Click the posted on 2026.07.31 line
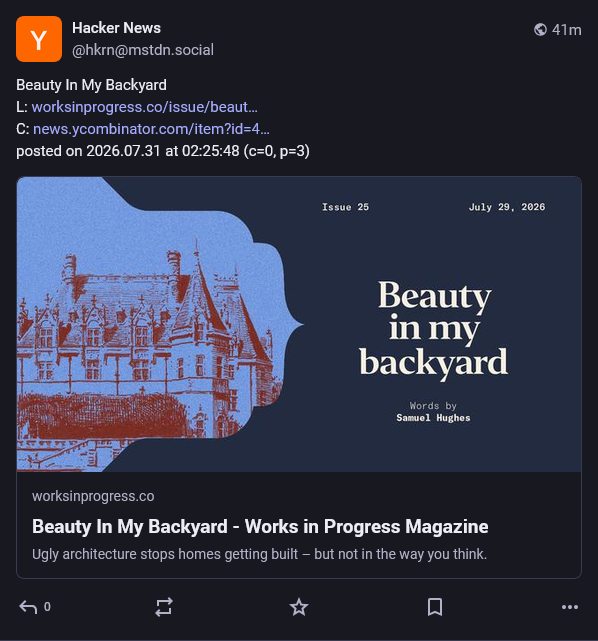This screenshot has height=641, width=598. pos(163,151)
